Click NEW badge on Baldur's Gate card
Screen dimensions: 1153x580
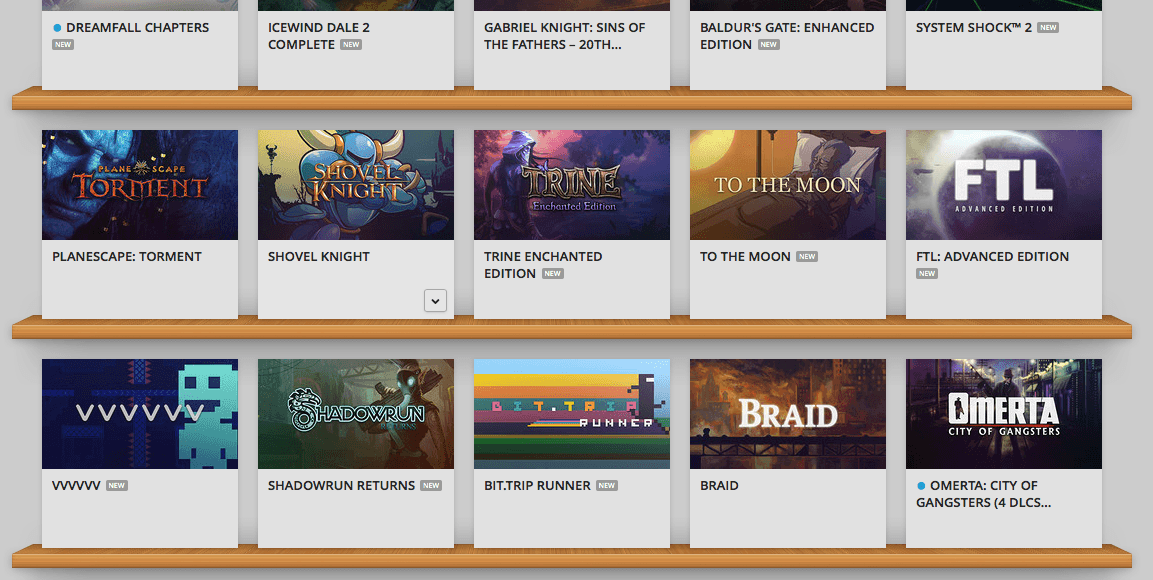[768, 44]
